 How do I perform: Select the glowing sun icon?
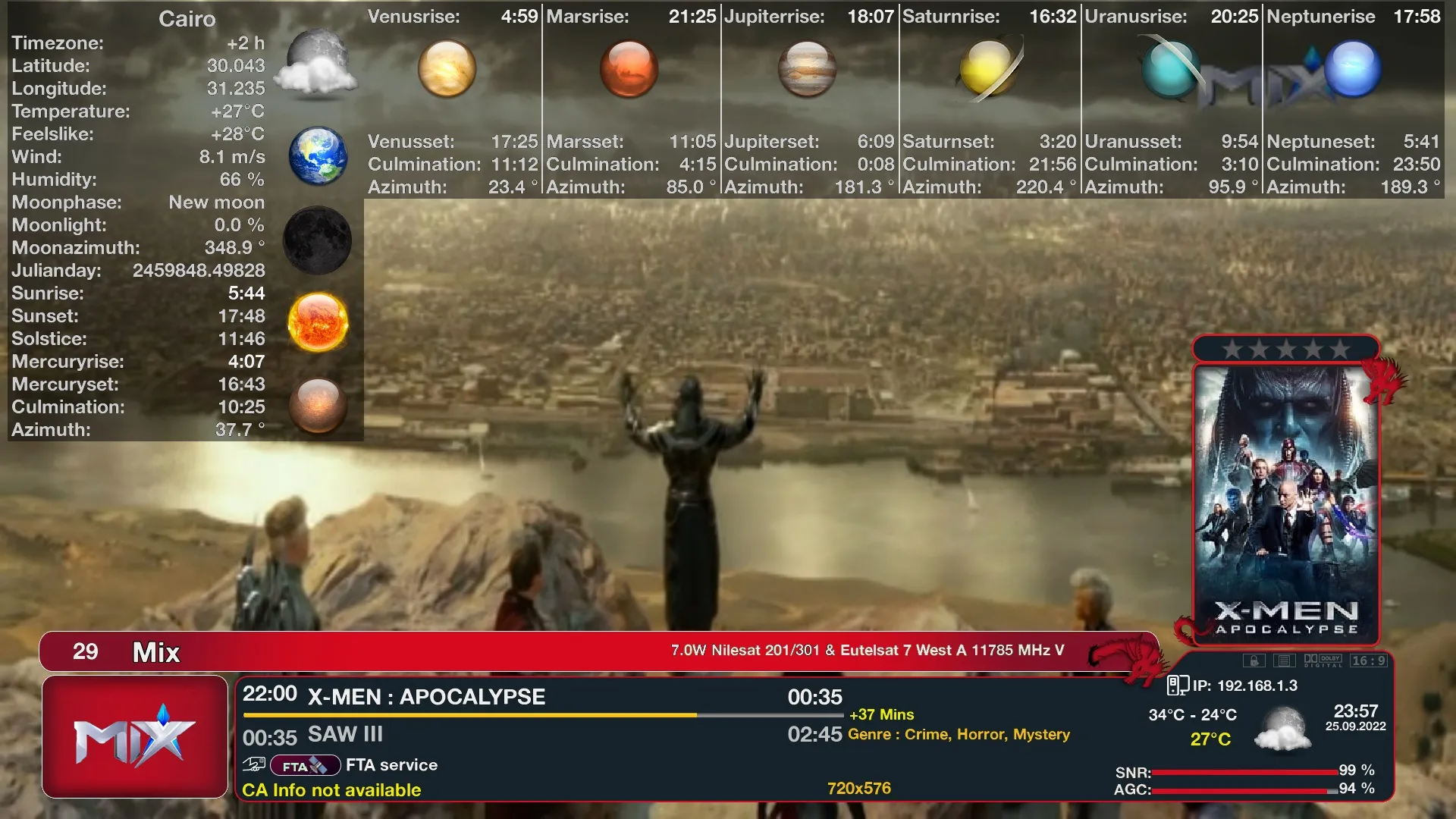click(318, 322)
